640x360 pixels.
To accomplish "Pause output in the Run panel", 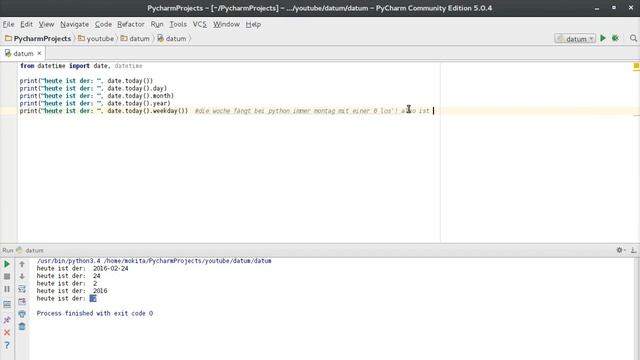I will (7, 289).
